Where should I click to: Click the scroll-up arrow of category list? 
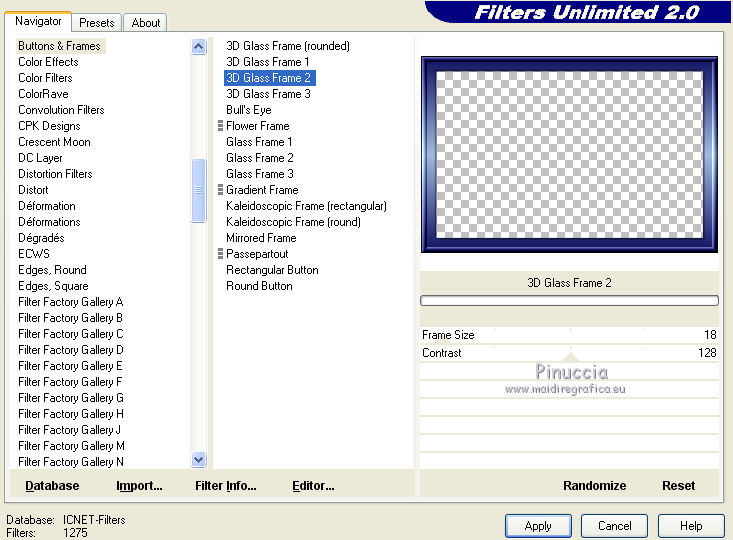click(199, 46)
